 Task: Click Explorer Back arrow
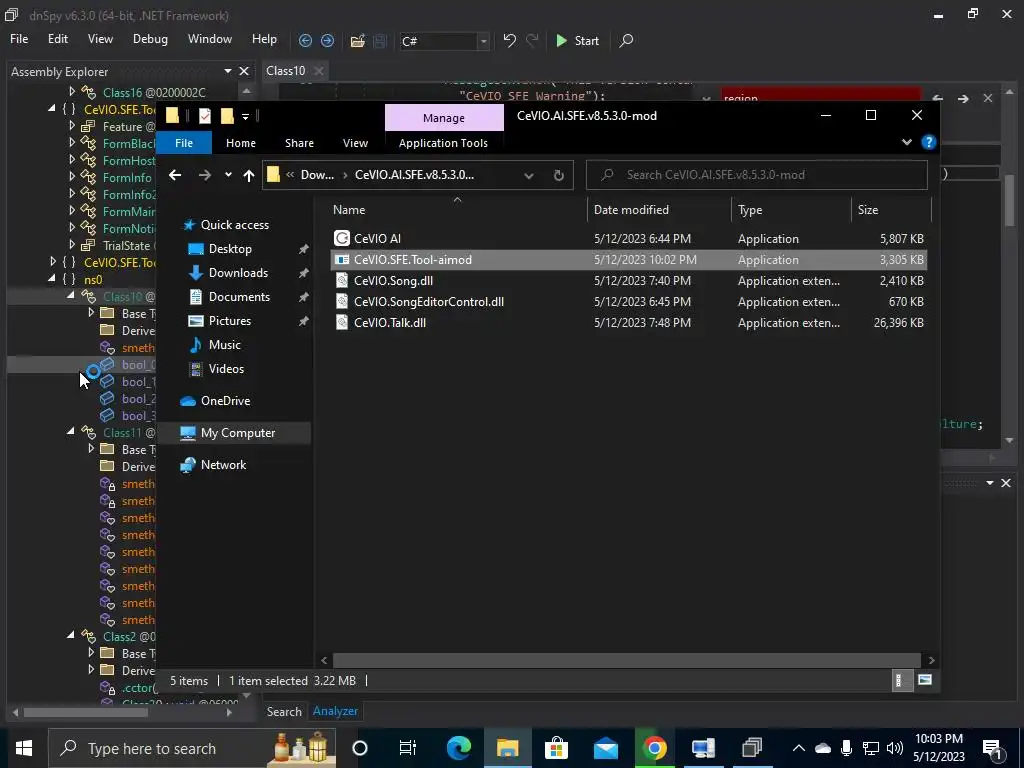point(174,175)
